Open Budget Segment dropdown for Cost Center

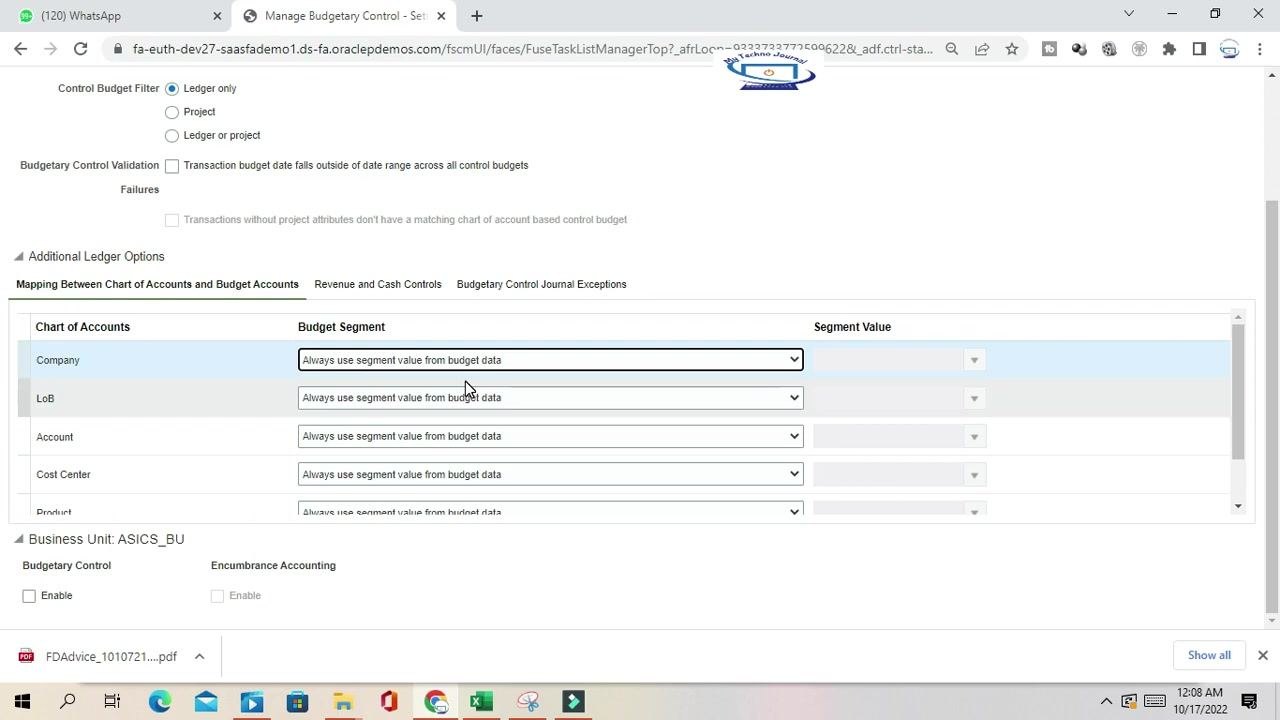(550, 474)
